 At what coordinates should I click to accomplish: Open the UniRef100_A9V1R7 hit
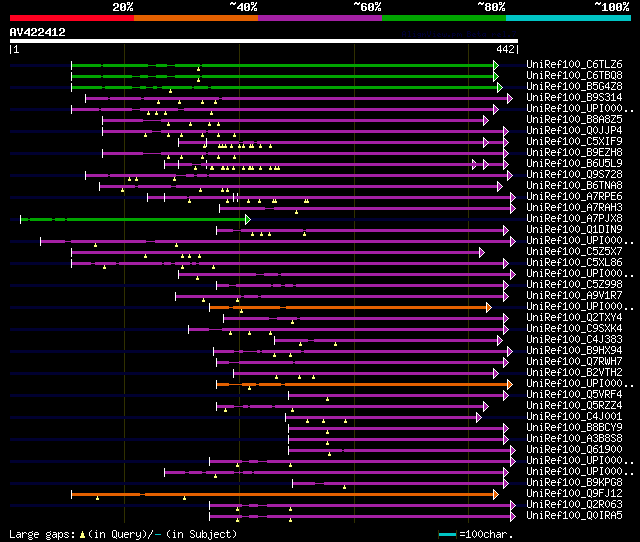[x=574, y=296]
